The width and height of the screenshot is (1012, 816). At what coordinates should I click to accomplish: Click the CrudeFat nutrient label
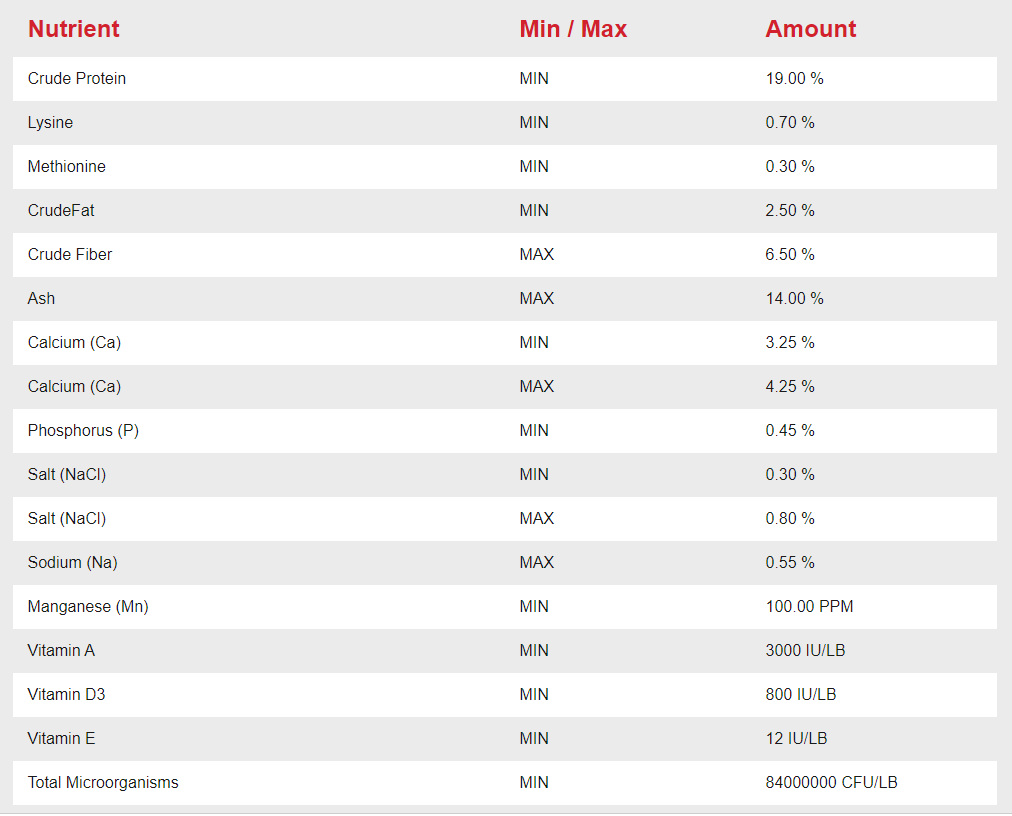tap(61, 210)
